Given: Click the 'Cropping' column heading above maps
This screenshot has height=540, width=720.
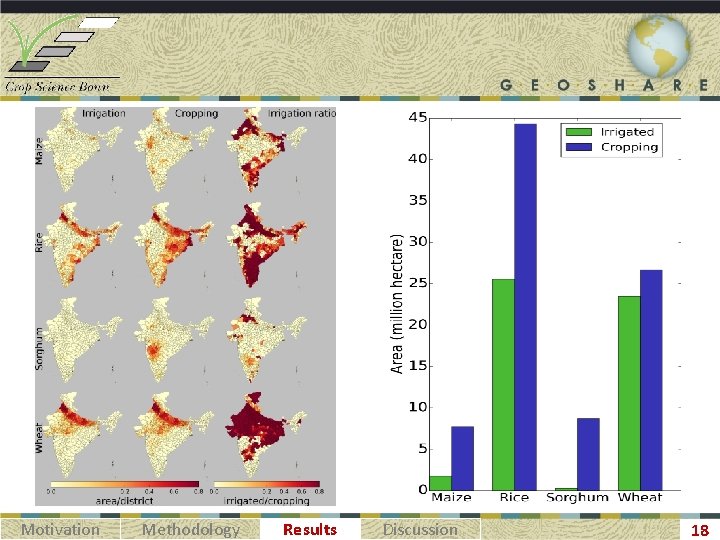Looking at the screenshot, I should point(197,113).
